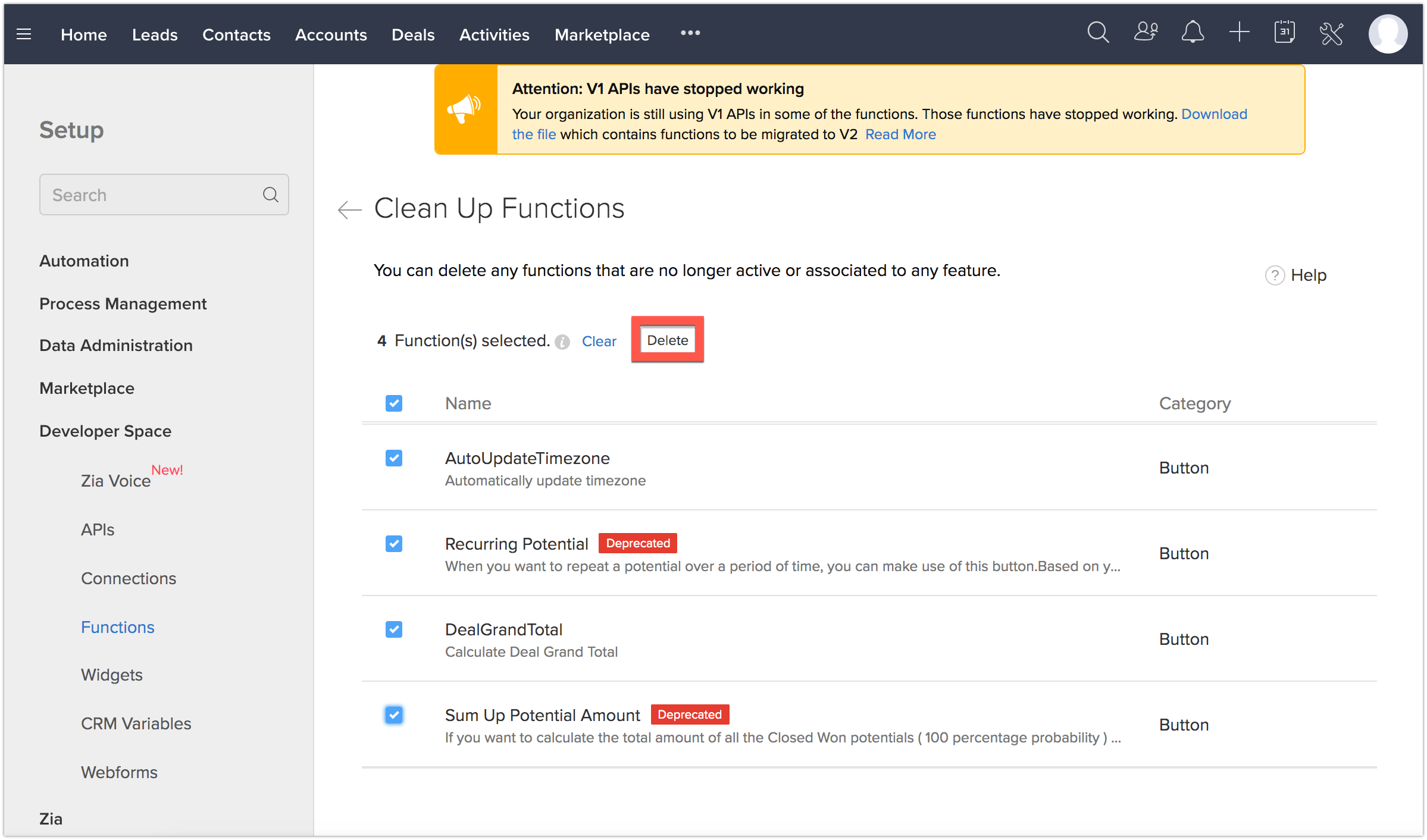Click the Read More link in banner

click(900, 134)
